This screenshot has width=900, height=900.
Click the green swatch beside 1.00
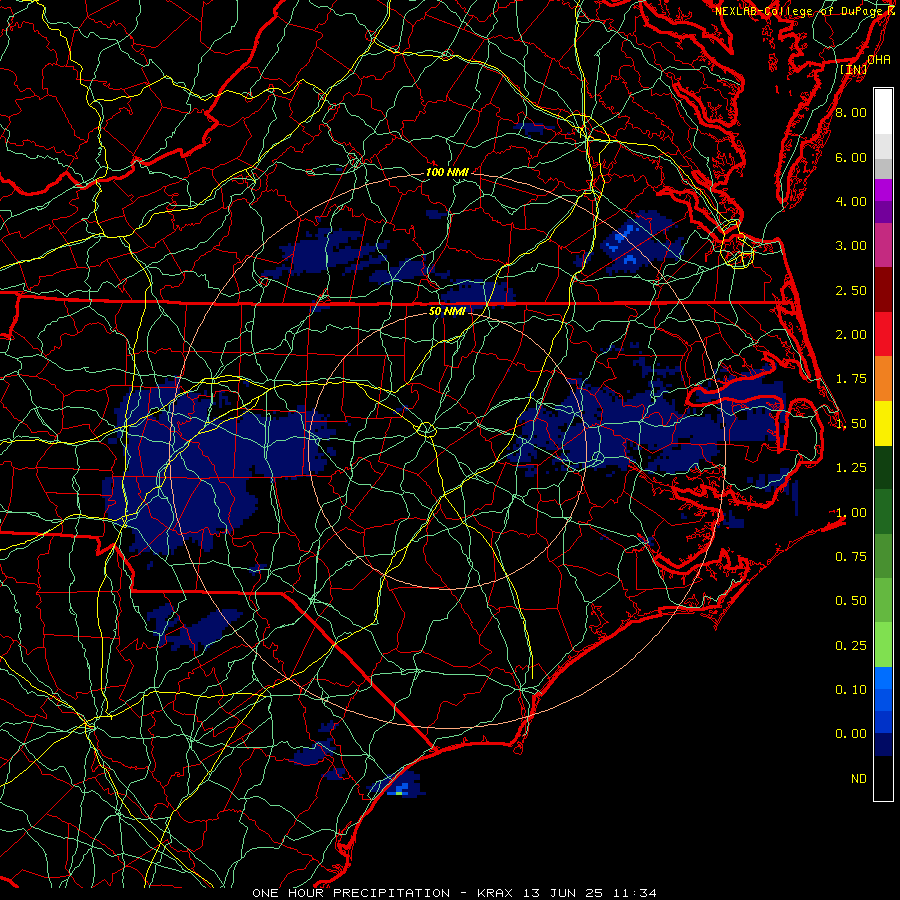[883, 512]
